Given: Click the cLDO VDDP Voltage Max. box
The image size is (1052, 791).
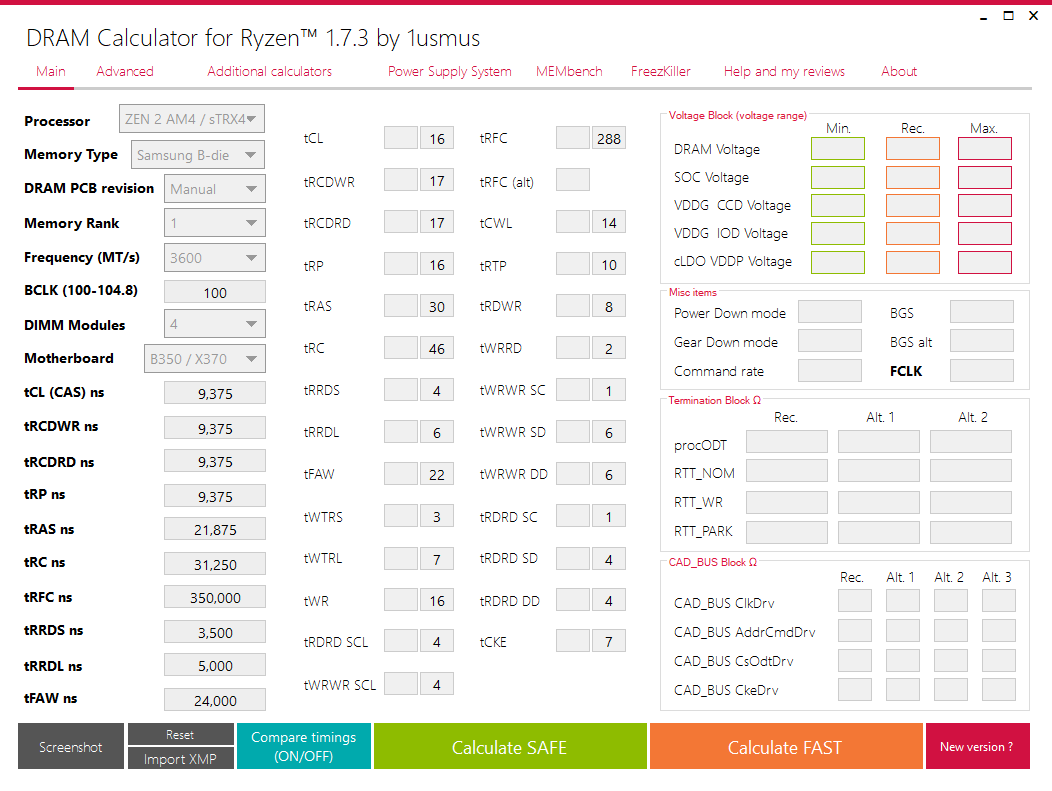Looking at the screenshot, I should click(985, 262).
